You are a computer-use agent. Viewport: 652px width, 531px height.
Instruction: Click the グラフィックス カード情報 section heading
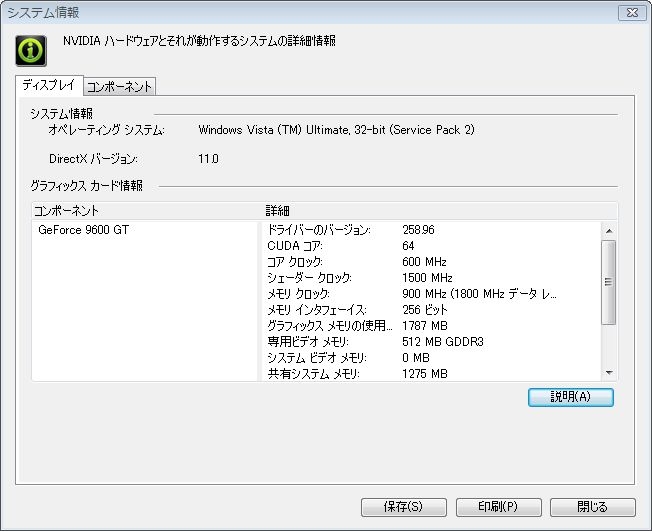(x=86, y=185)
